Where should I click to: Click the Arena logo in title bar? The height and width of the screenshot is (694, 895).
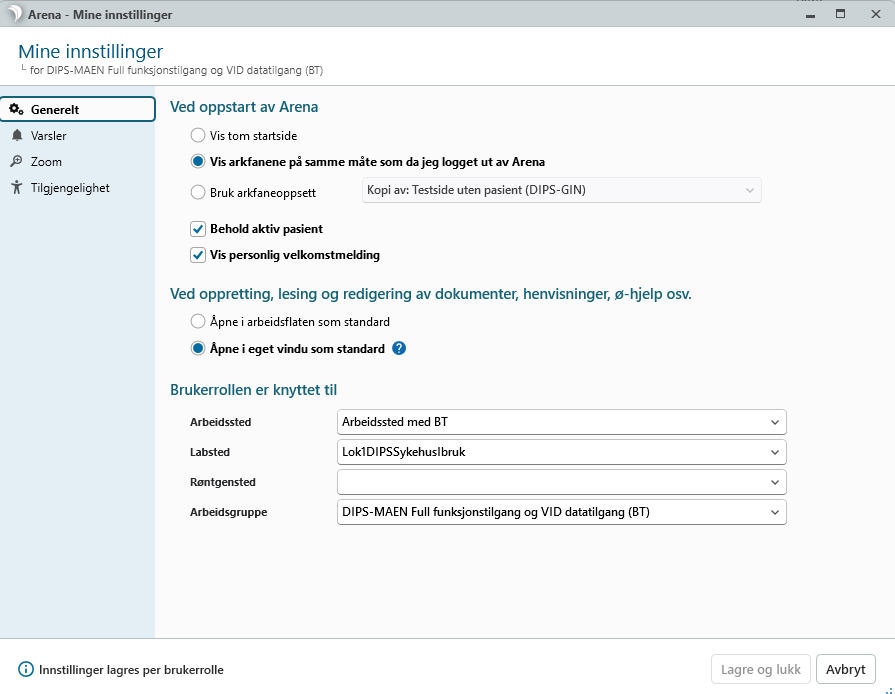coord(15,14)
